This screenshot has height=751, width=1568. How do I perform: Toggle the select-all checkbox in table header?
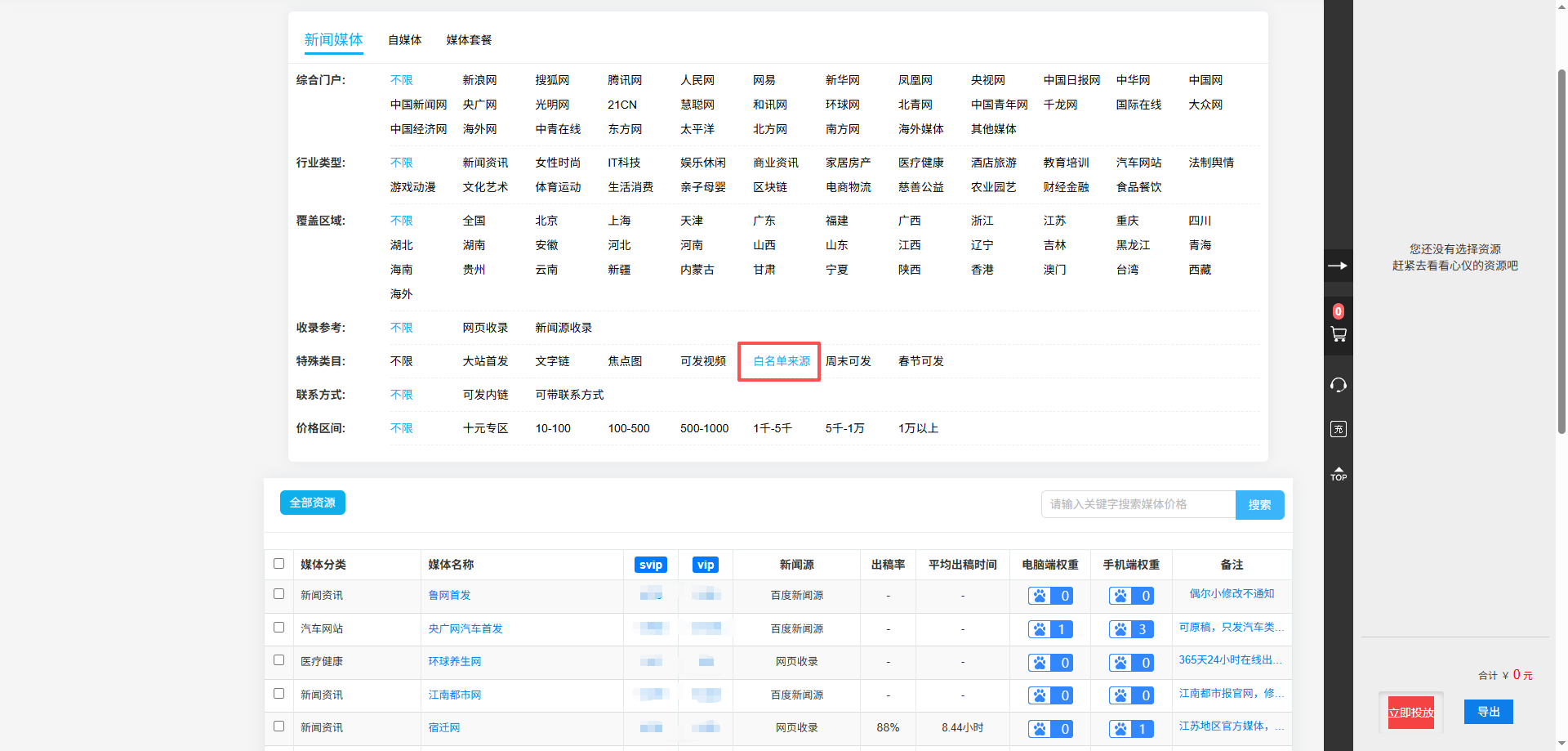278,564
